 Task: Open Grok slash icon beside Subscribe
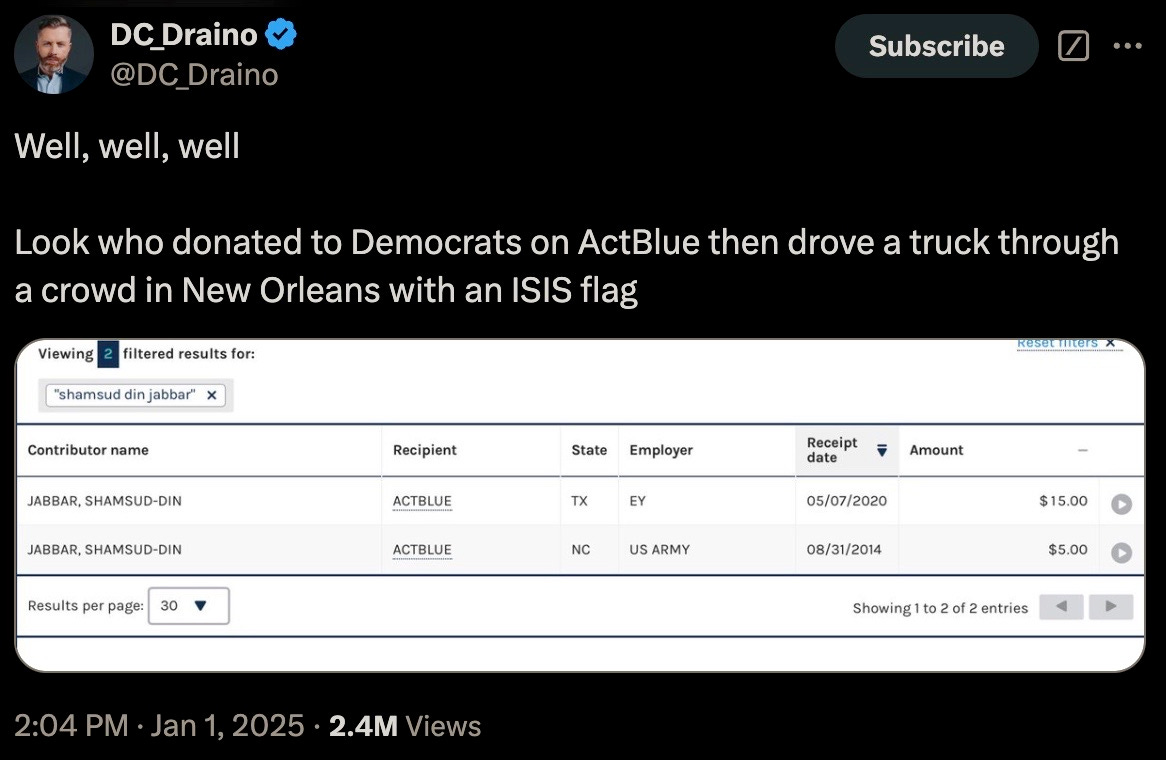(1073, 46)
